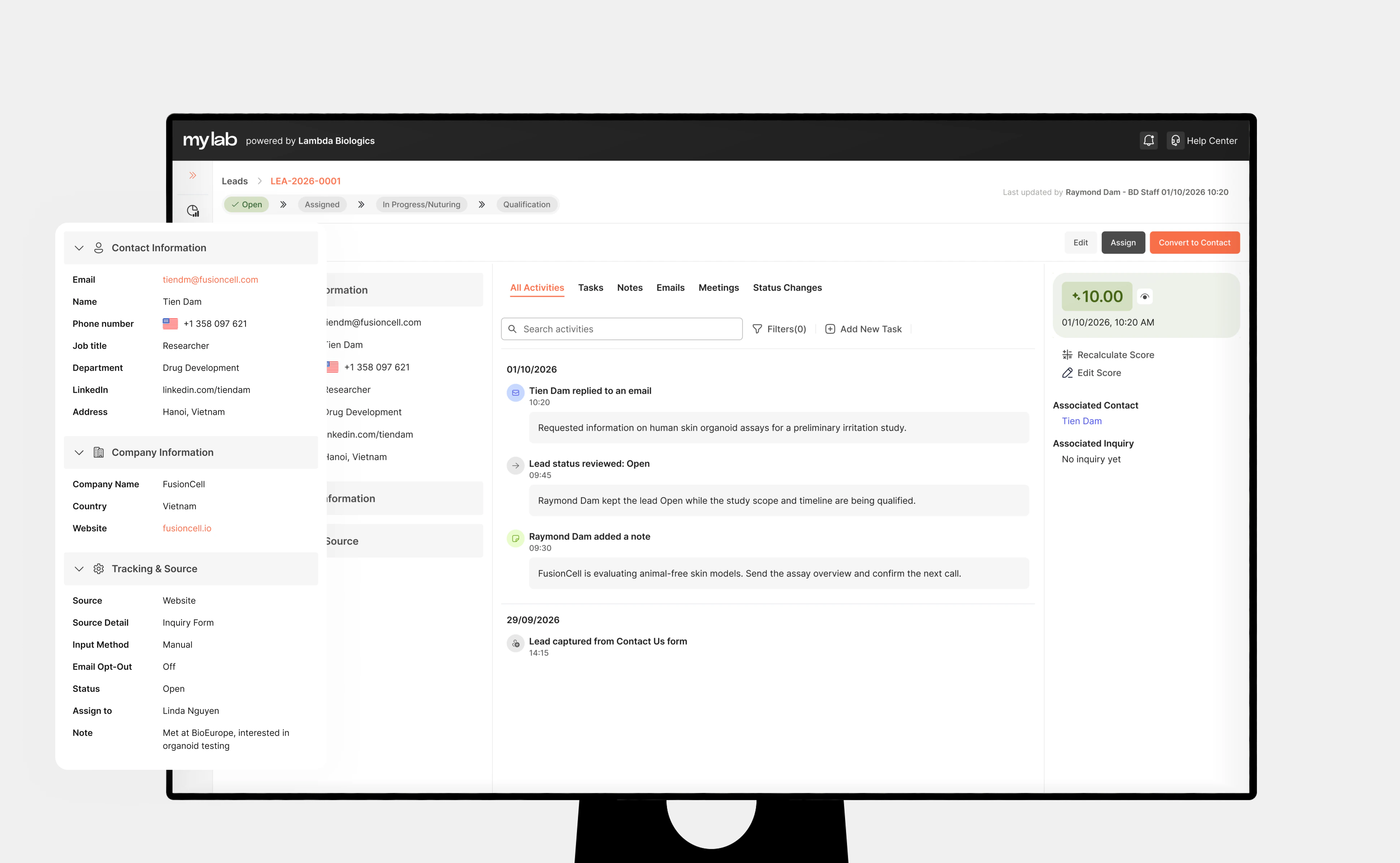Click the person icon in Contact Information header
This screenshot has width=1400, height=863.
98,248
